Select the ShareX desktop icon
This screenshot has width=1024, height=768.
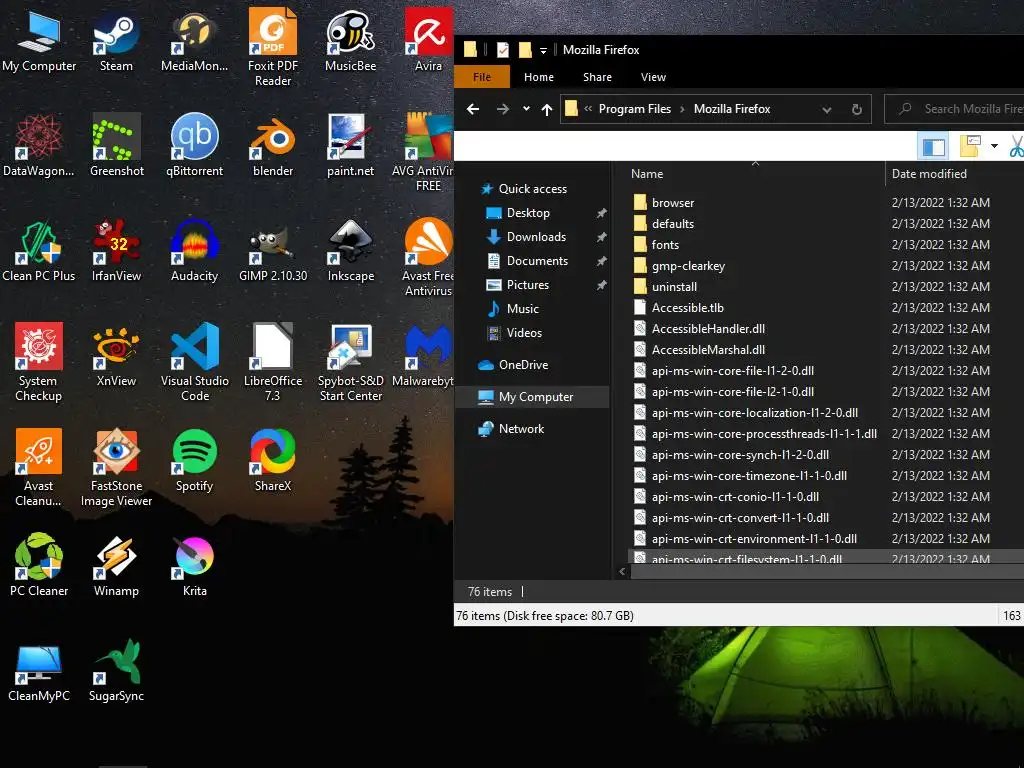(x=272, y=461)
